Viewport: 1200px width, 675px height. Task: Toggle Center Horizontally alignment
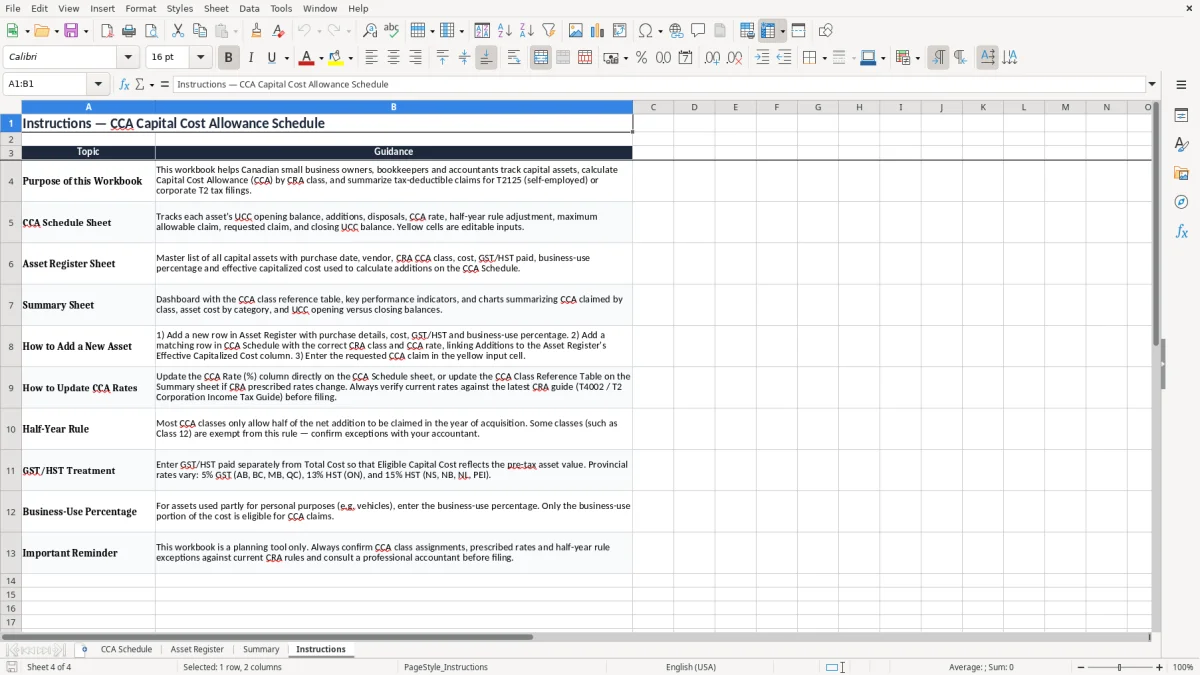coord(393,58)
